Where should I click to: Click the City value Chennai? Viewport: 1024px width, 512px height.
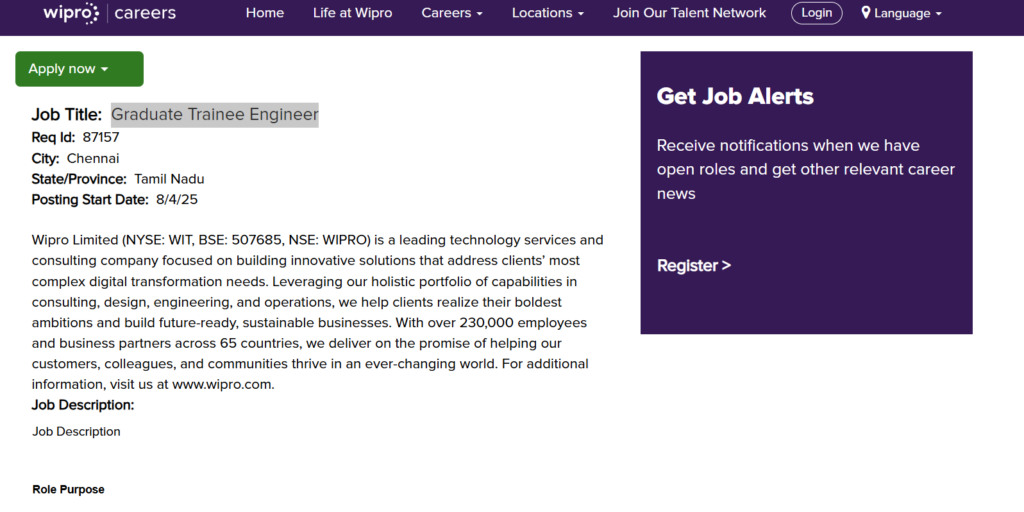tap(93, 158)
